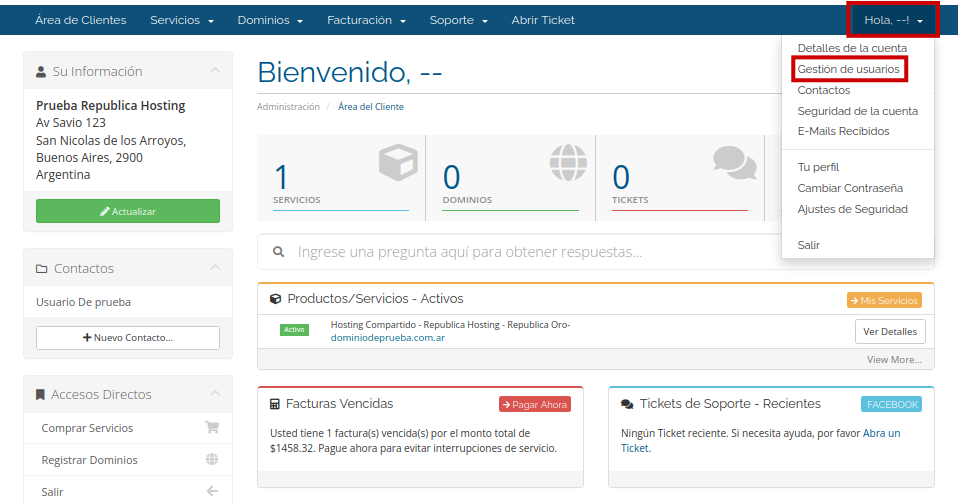This screenshot has height=504, width=958.
Task: Click the search magnifier icon in question bar
Action: tap(279, 252)
